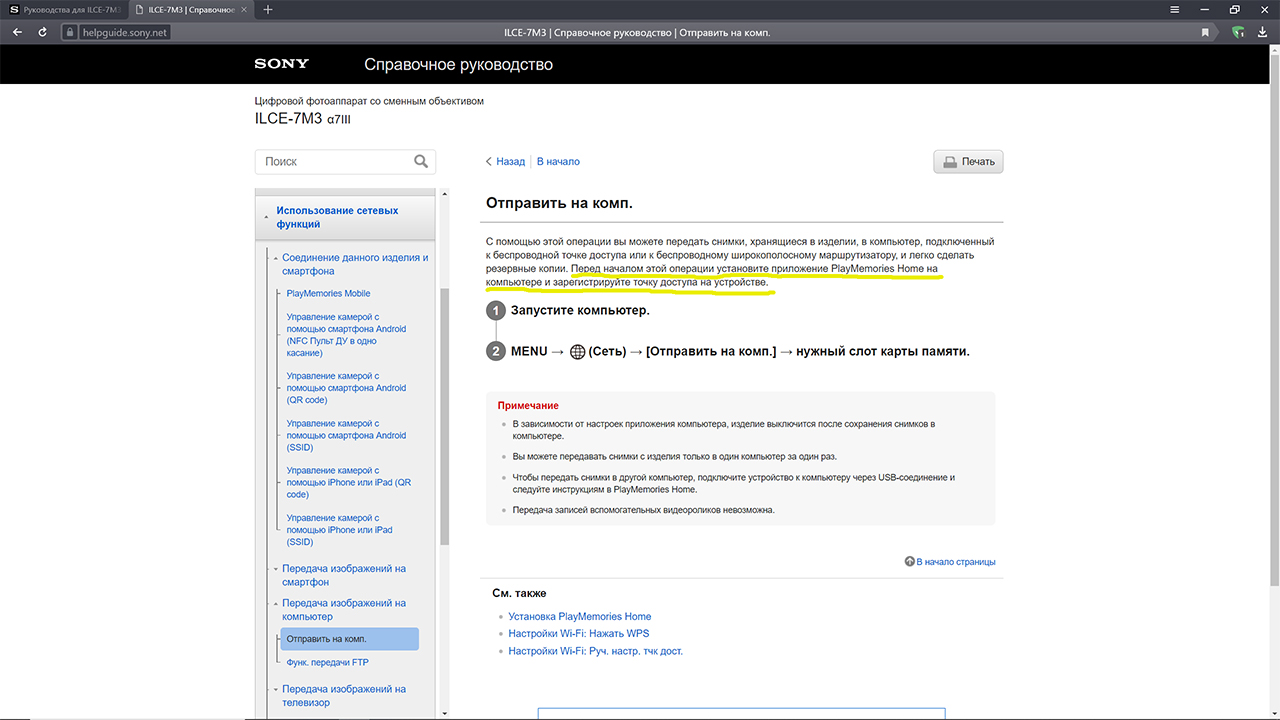Click step text Запустите компьютер.

click(580, 310)
